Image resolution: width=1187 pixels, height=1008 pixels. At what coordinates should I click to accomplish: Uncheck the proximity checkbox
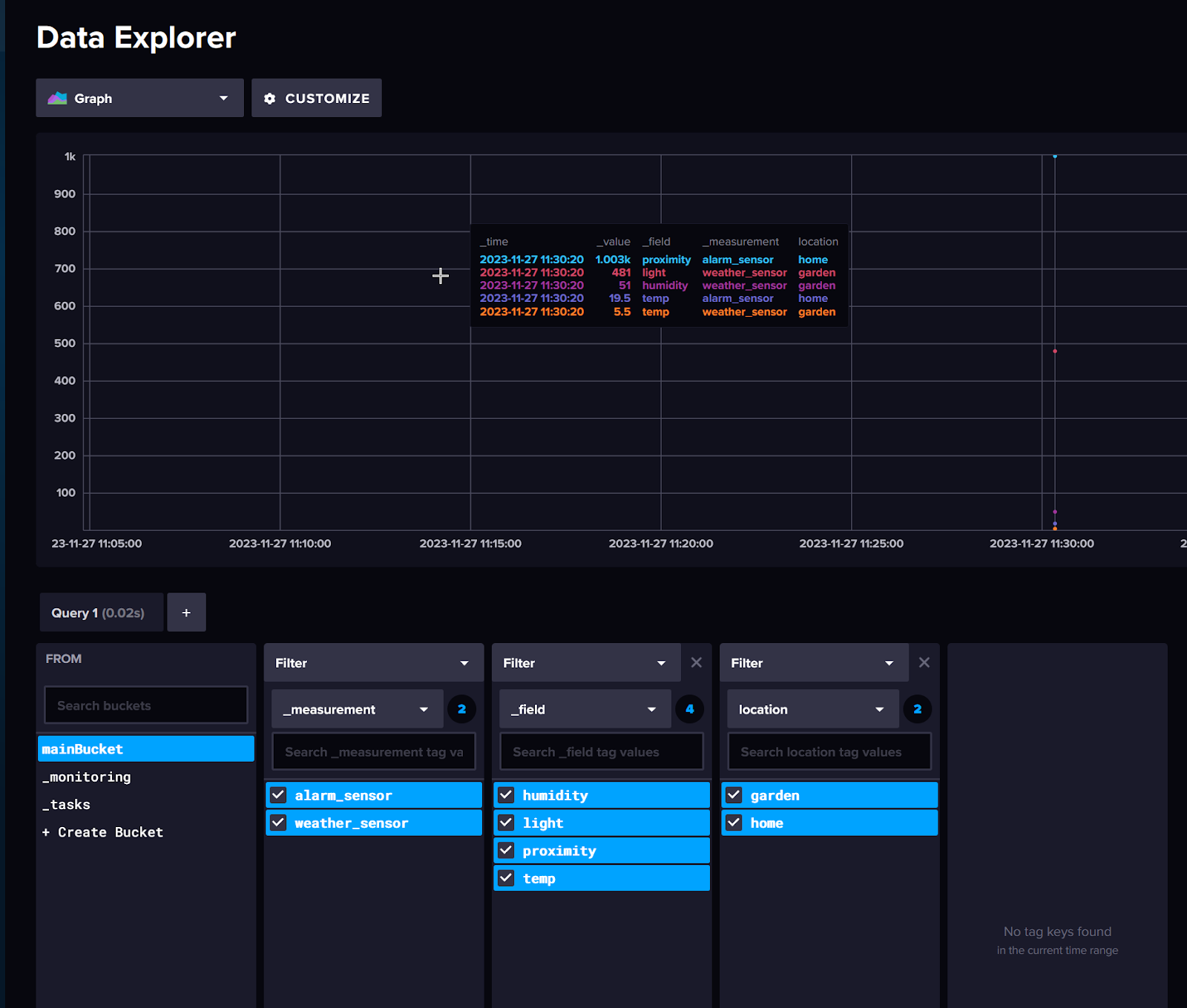[506, 850]
